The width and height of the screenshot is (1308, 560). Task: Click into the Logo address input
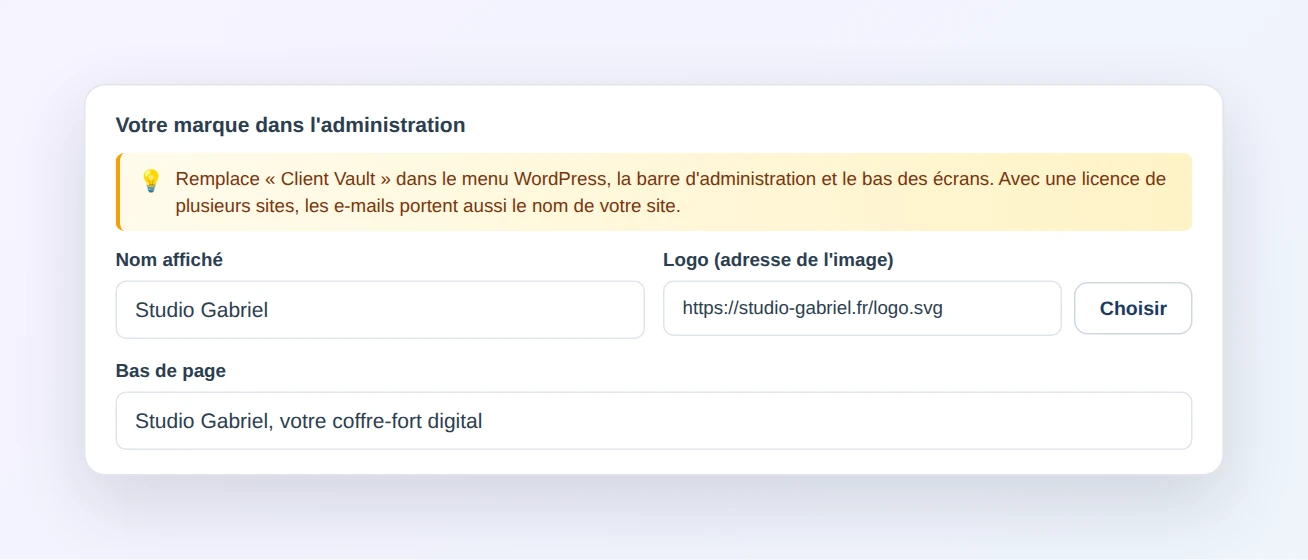point(862,308)
